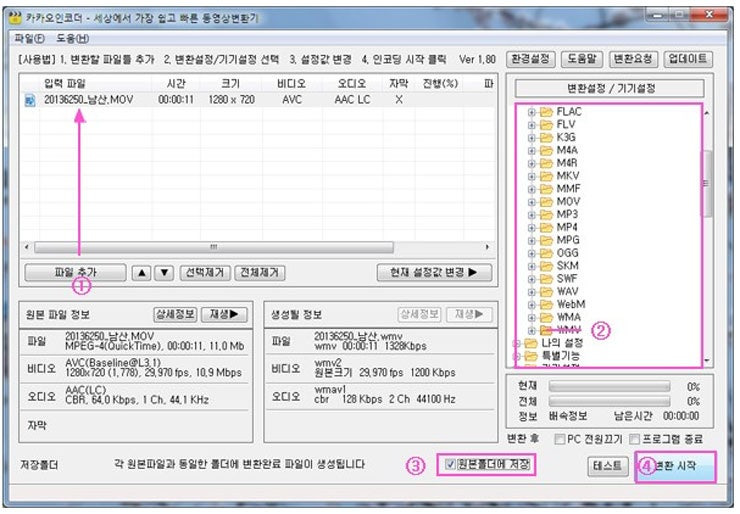Click the 테스트 button

[607, 466]
